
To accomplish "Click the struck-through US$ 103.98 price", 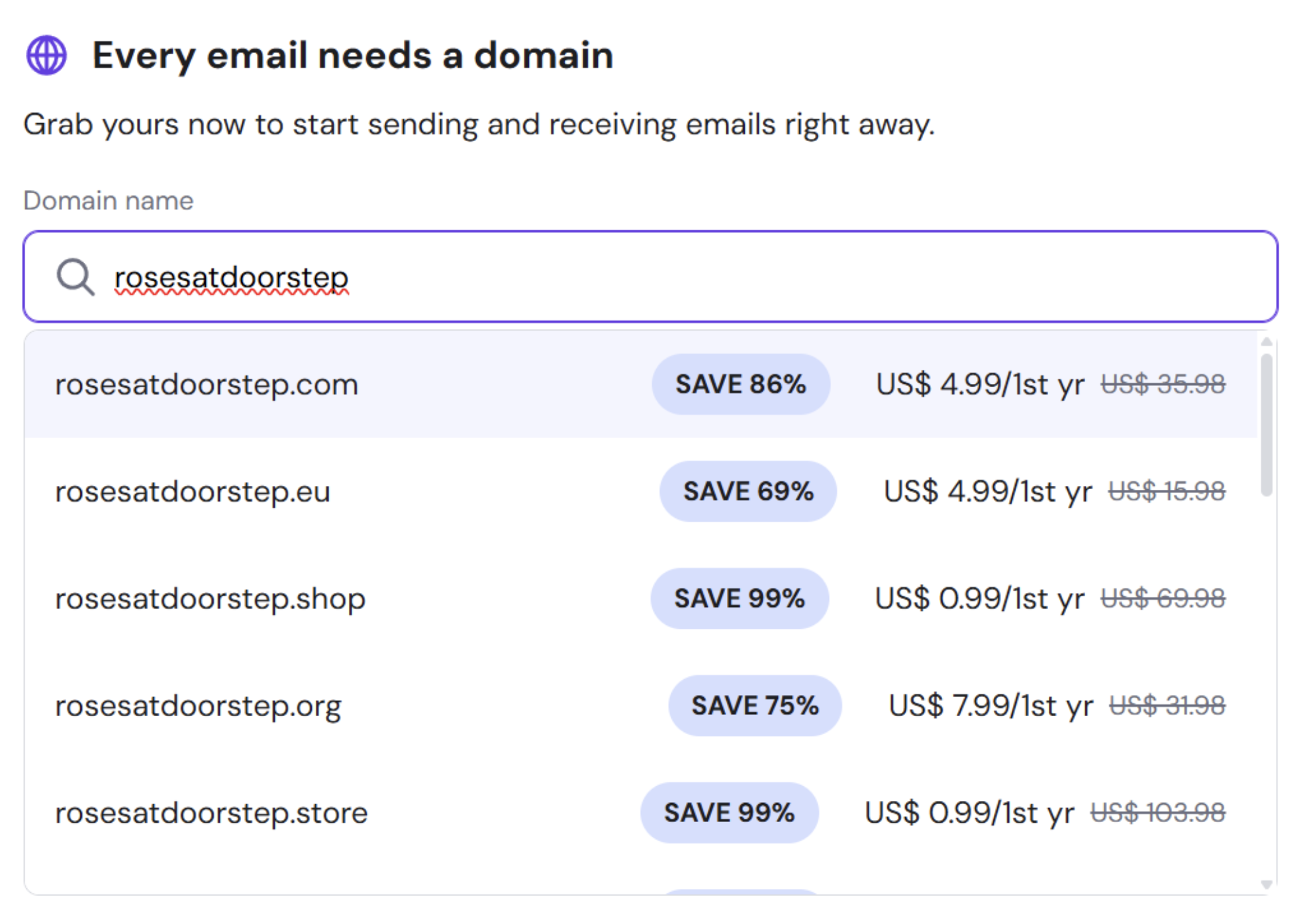I will [x=1158, y=813].
